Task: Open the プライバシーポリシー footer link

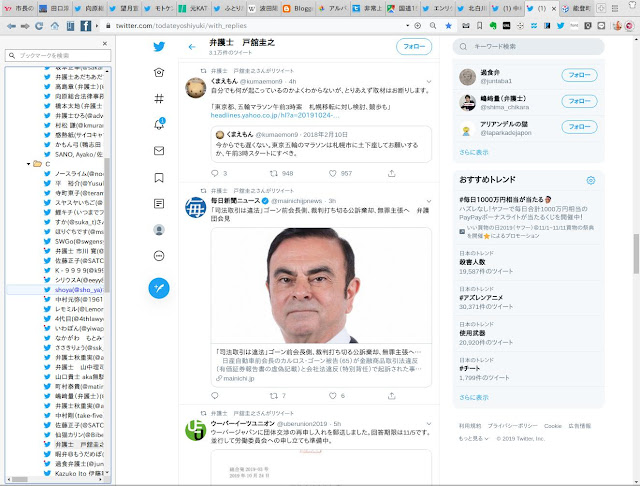Action: coord(513,426)
